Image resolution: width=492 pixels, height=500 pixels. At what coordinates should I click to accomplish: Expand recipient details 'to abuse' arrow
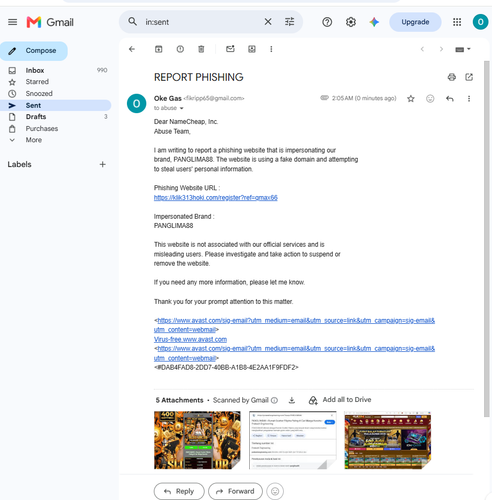[182, 108]
